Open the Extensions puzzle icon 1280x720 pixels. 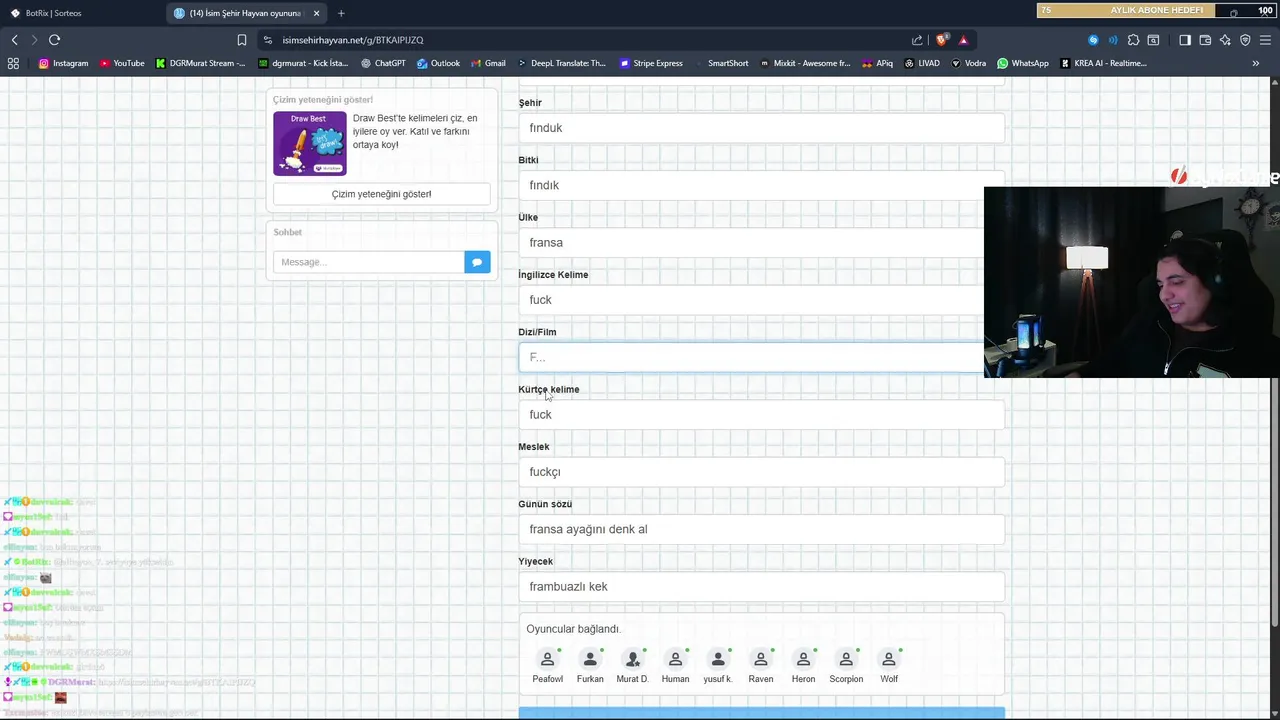[1133, 40]
